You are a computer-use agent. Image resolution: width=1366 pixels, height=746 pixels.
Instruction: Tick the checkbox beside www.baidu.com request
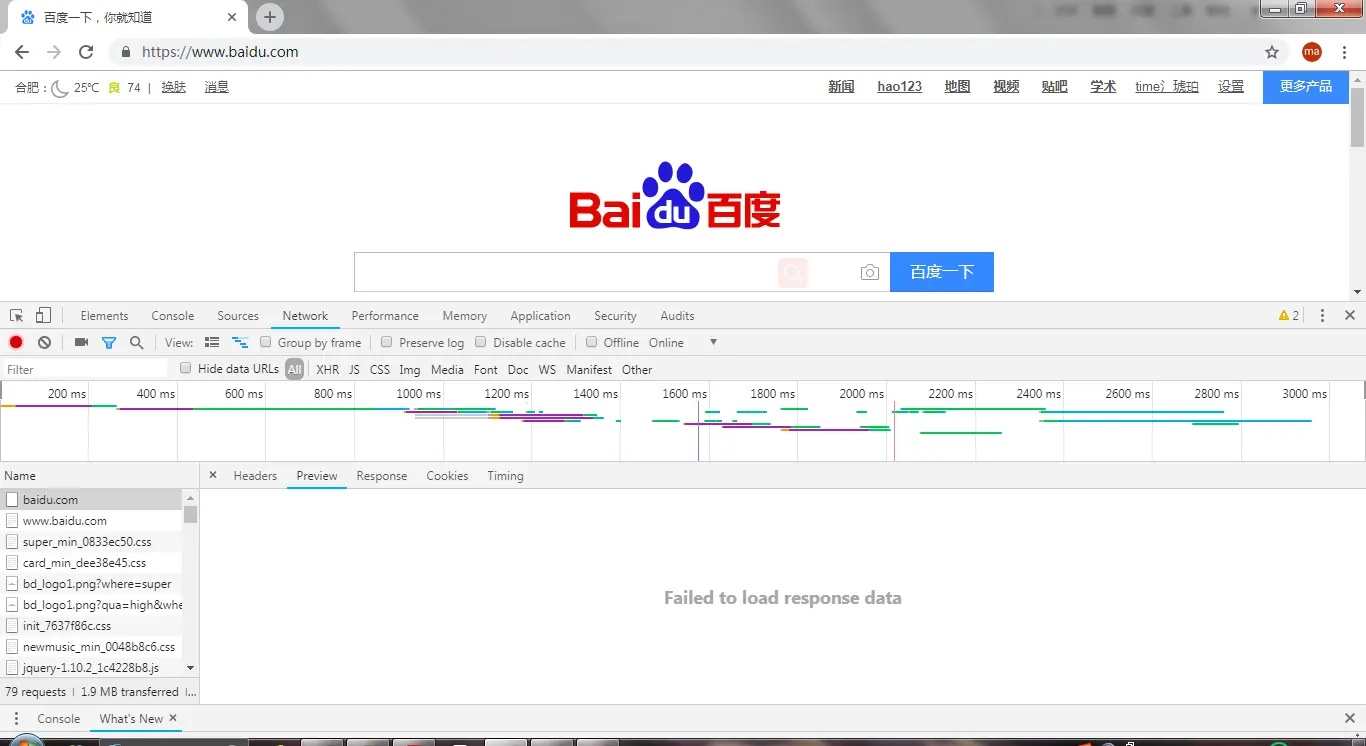(12, 520)
